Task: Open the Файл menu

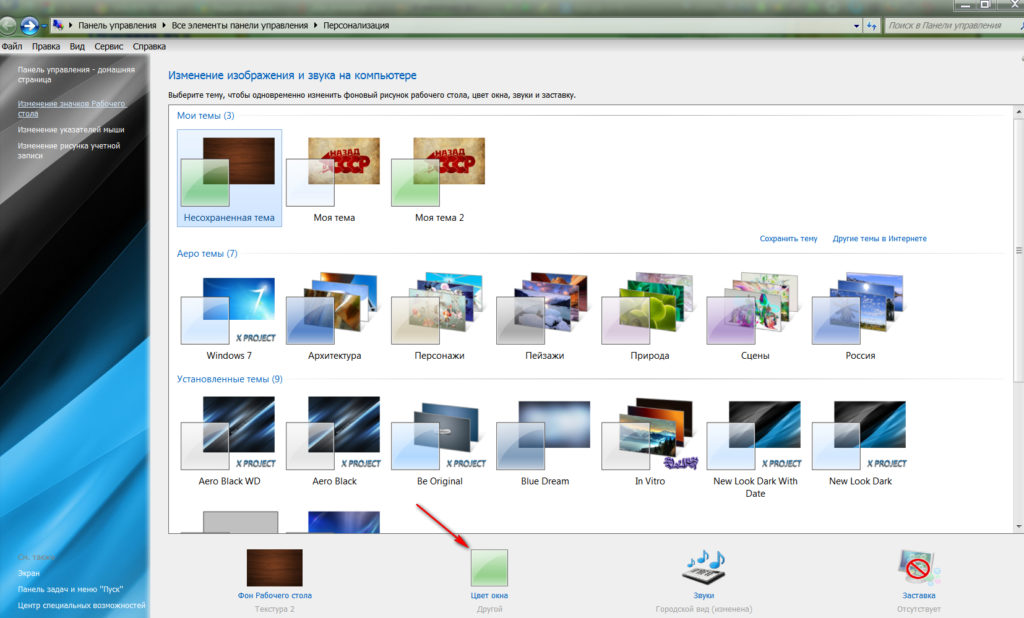Action: tap(12, 45)
